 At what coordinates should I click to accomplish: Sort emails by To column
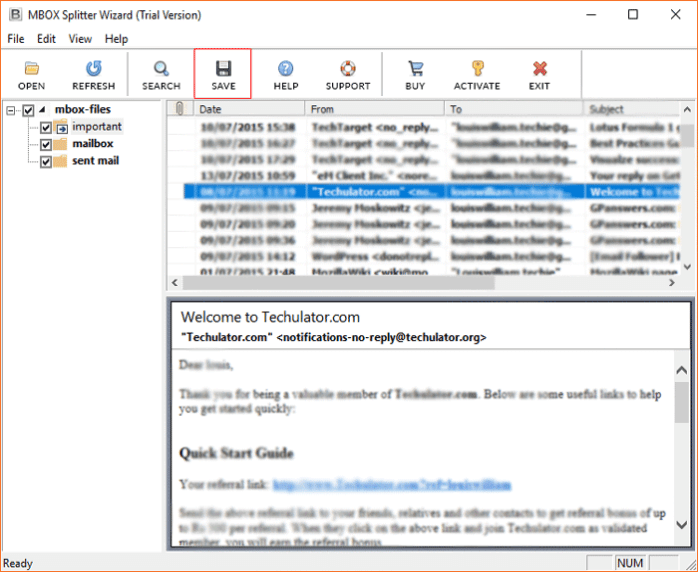[514, 109]
